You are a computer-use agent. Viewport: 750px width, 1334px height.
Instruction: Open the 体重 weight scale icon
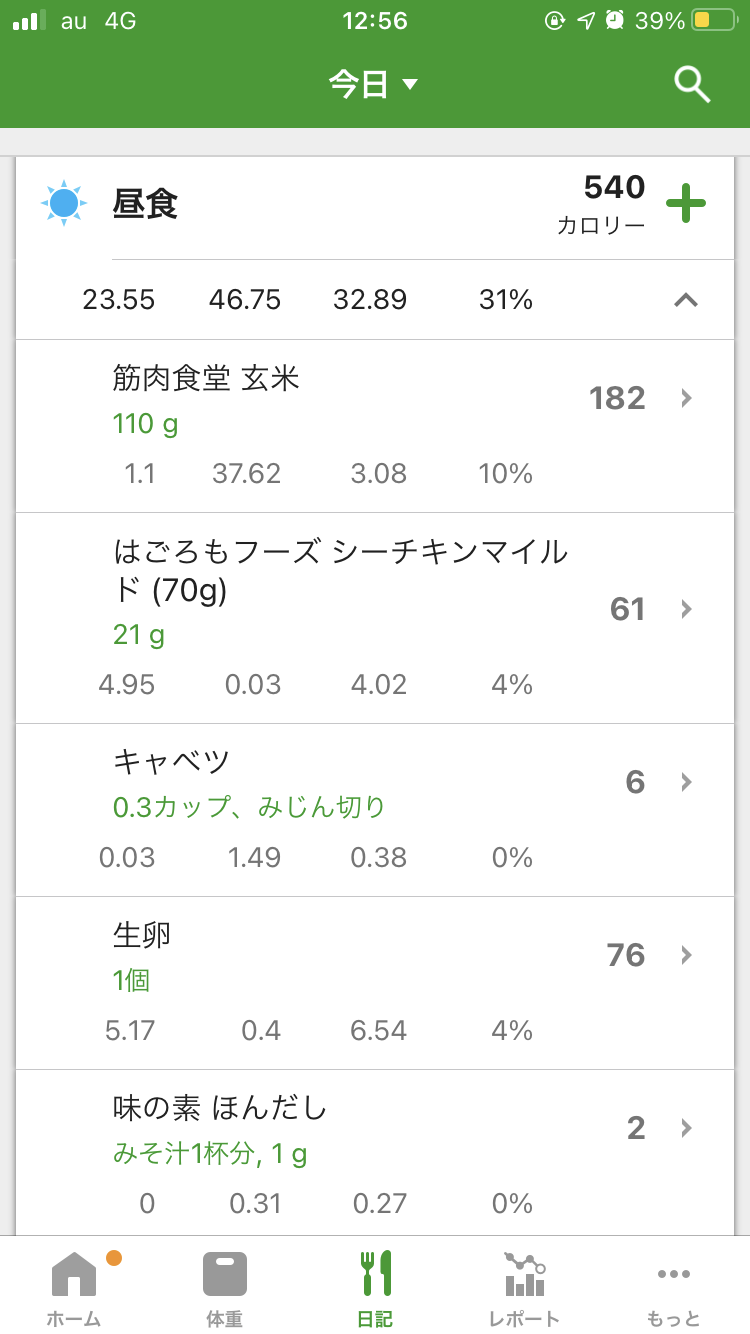point(224,1274)
